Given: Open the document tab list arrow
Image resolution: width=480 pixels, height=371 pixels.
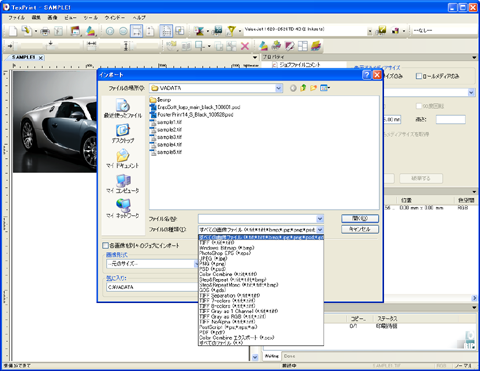Looking at the screenshot, I should point(255,57).
